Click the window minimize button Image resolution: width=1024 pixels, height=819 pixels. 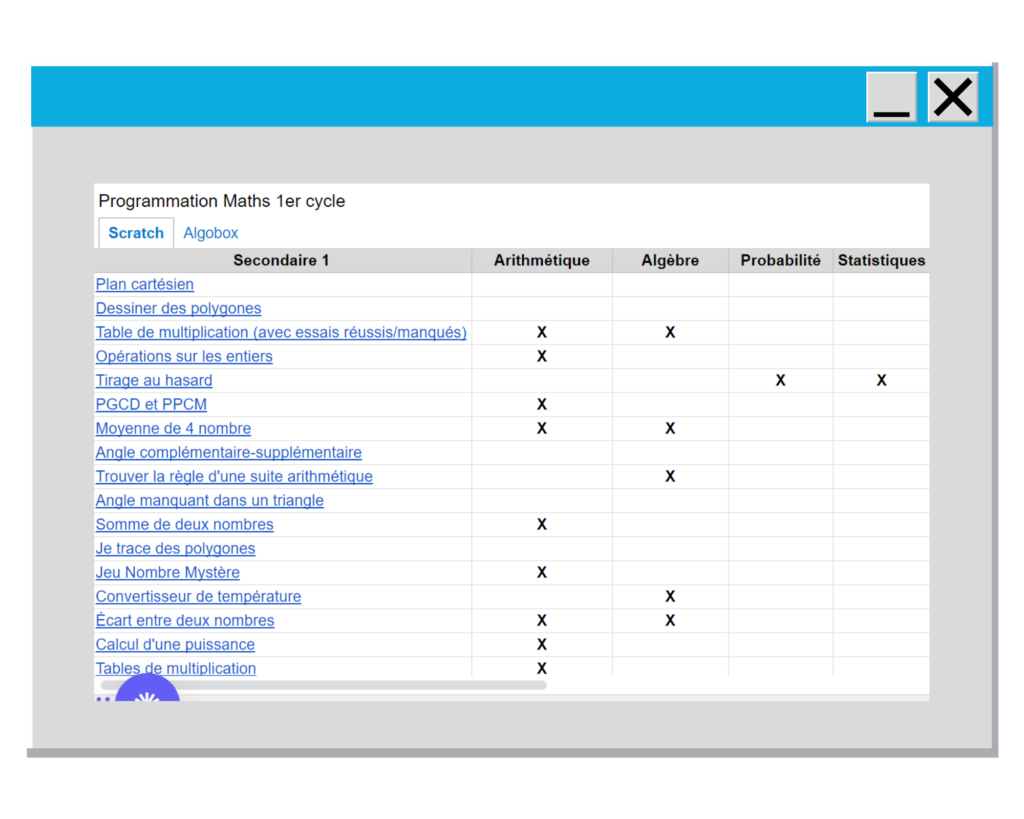891,97
